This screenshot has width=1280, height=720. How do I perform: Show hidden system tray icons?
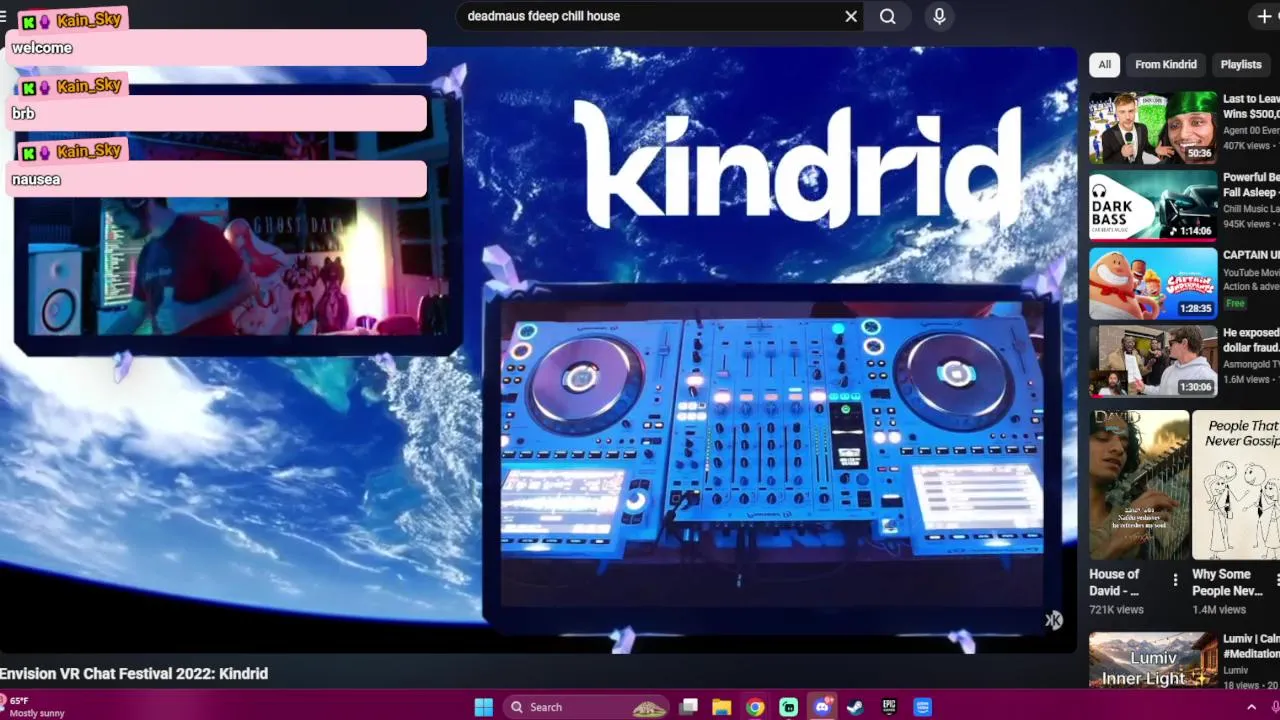(1251, 707)
